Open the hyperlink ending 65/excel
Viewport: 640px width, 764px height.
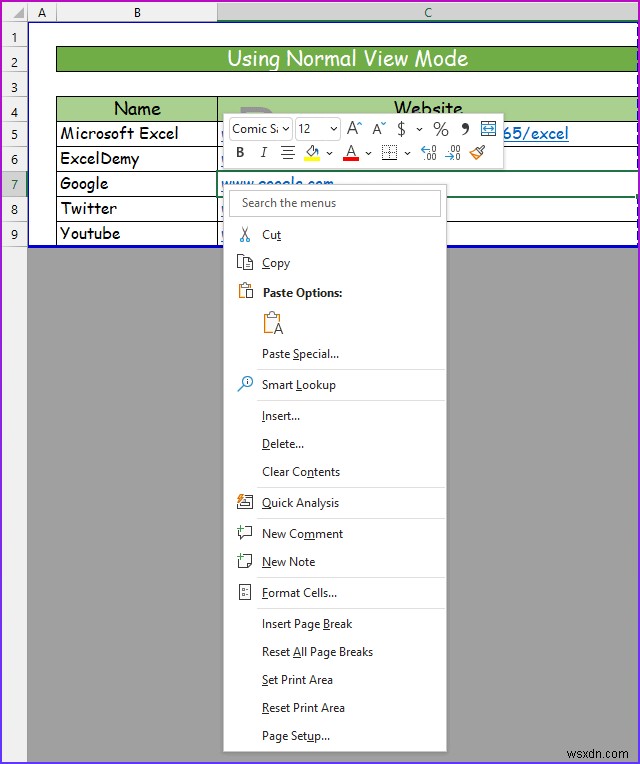(x=535, y=134)
